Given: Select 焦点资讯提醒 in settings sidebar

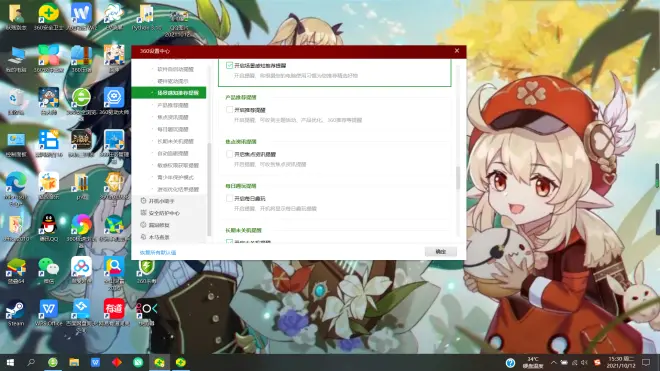Looking at the screenshot, I should point(173,117).
